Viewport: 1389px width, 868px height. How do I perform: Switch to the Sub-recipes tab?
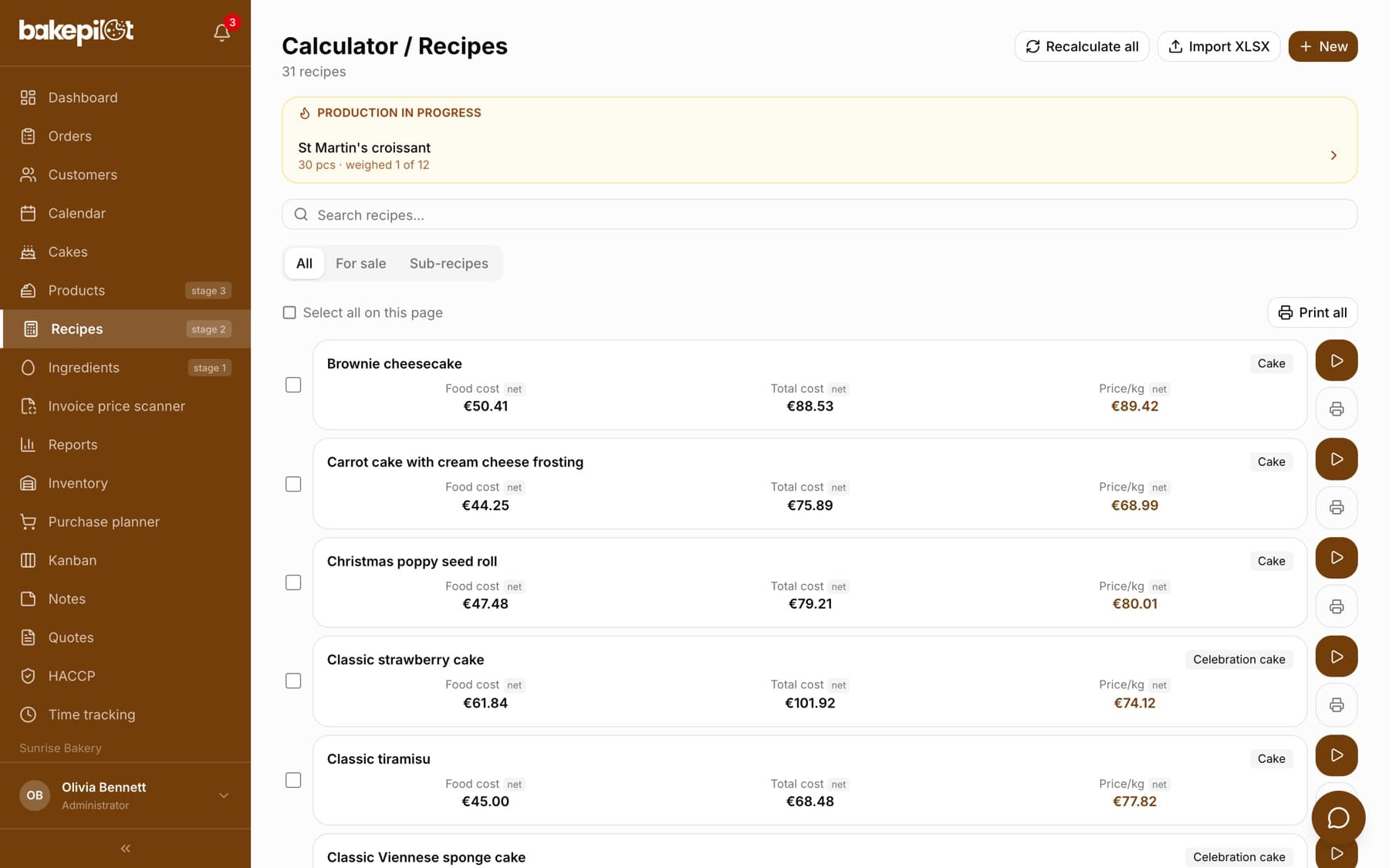(448, 263)
